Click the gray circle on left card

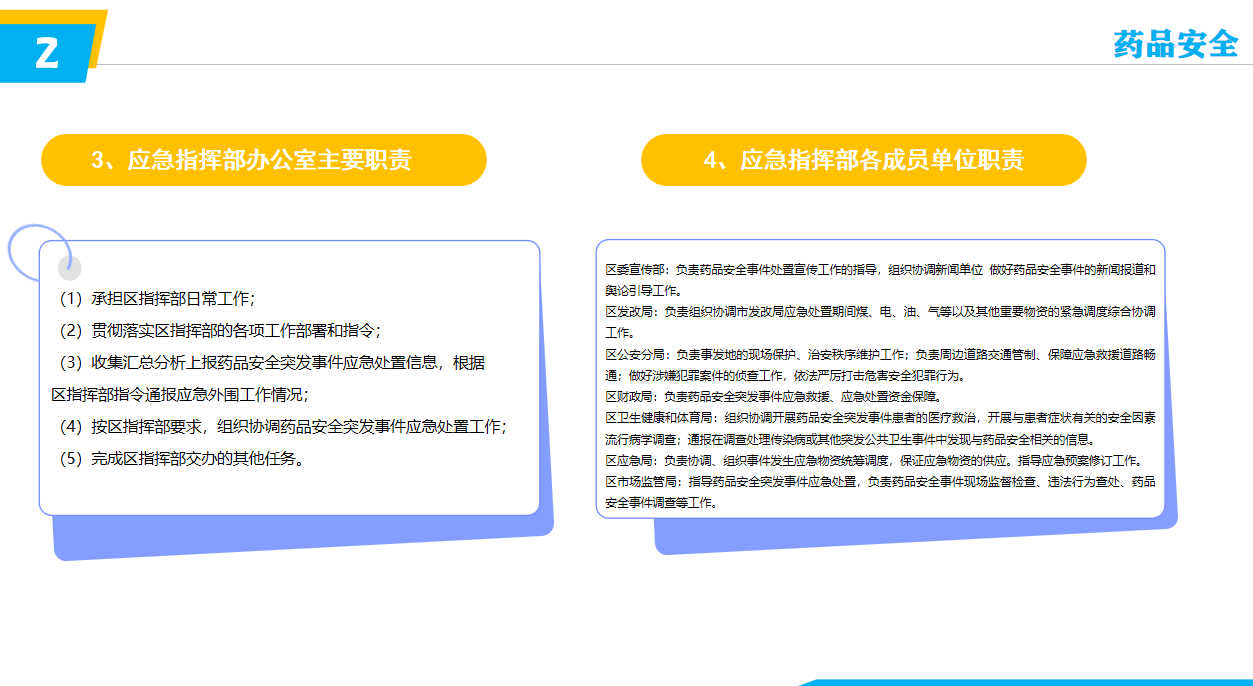(69, 268)
